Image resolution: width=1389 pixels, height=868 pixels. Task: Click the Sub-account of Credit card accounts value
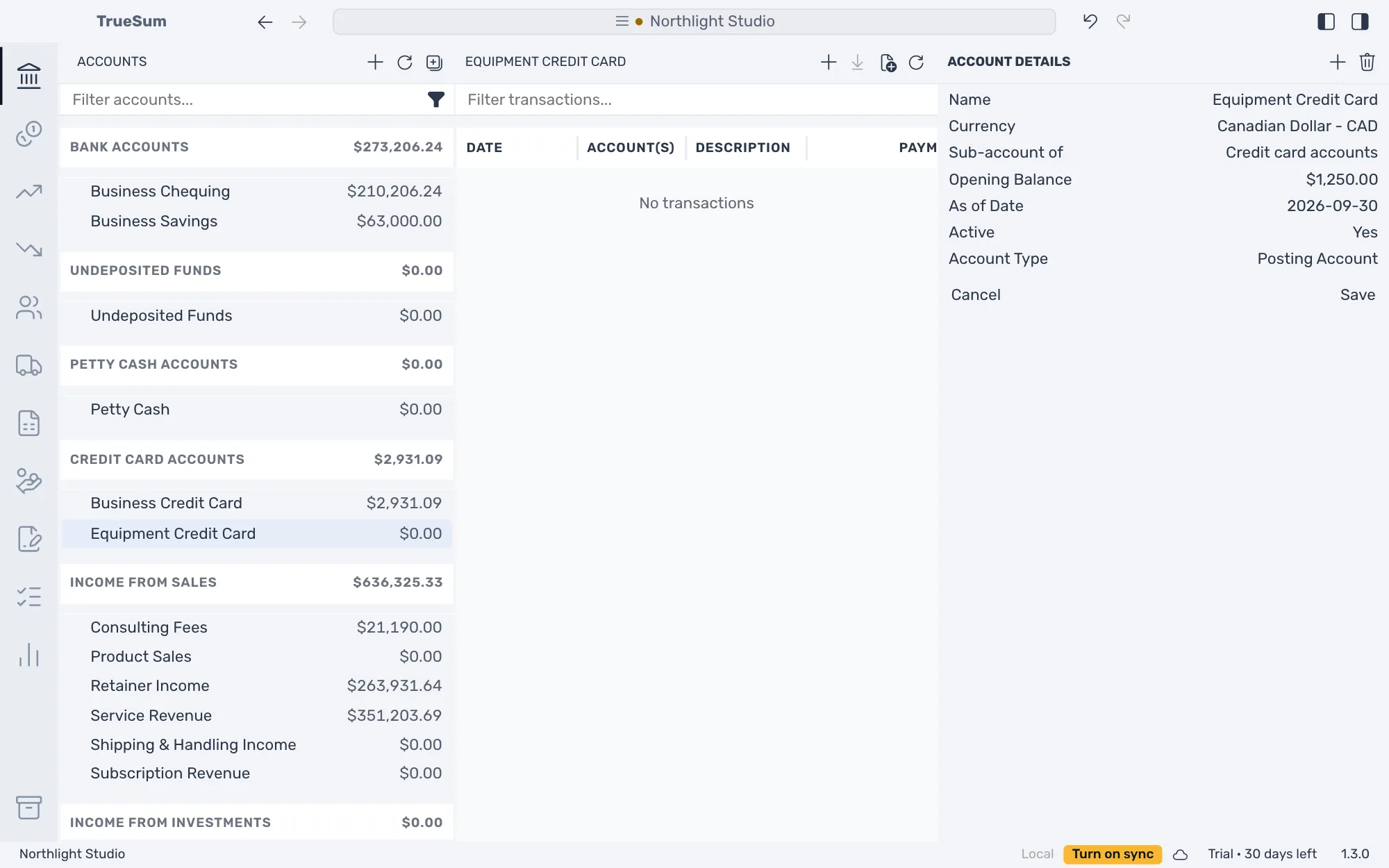coord(1301,153)
